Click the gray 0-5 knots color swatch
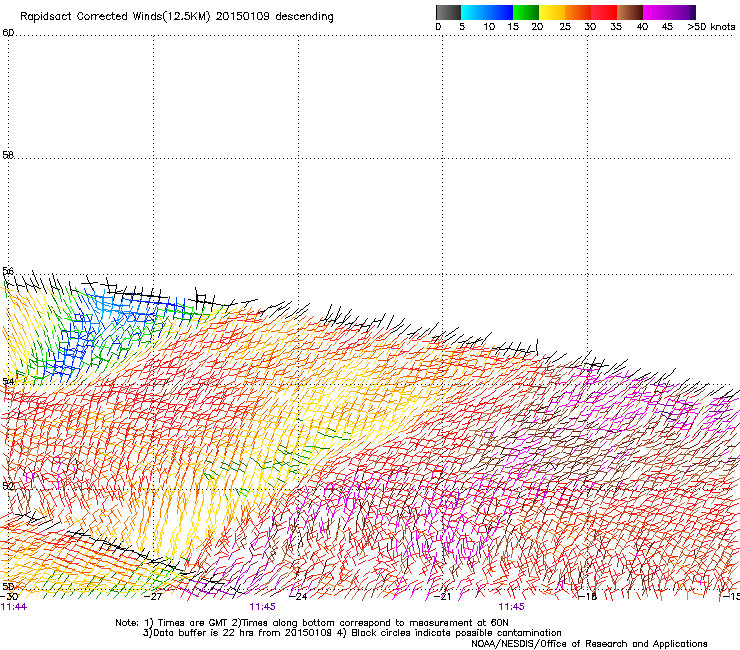The height and width of the screenshot is (650, 740). (x=448, y=12)
